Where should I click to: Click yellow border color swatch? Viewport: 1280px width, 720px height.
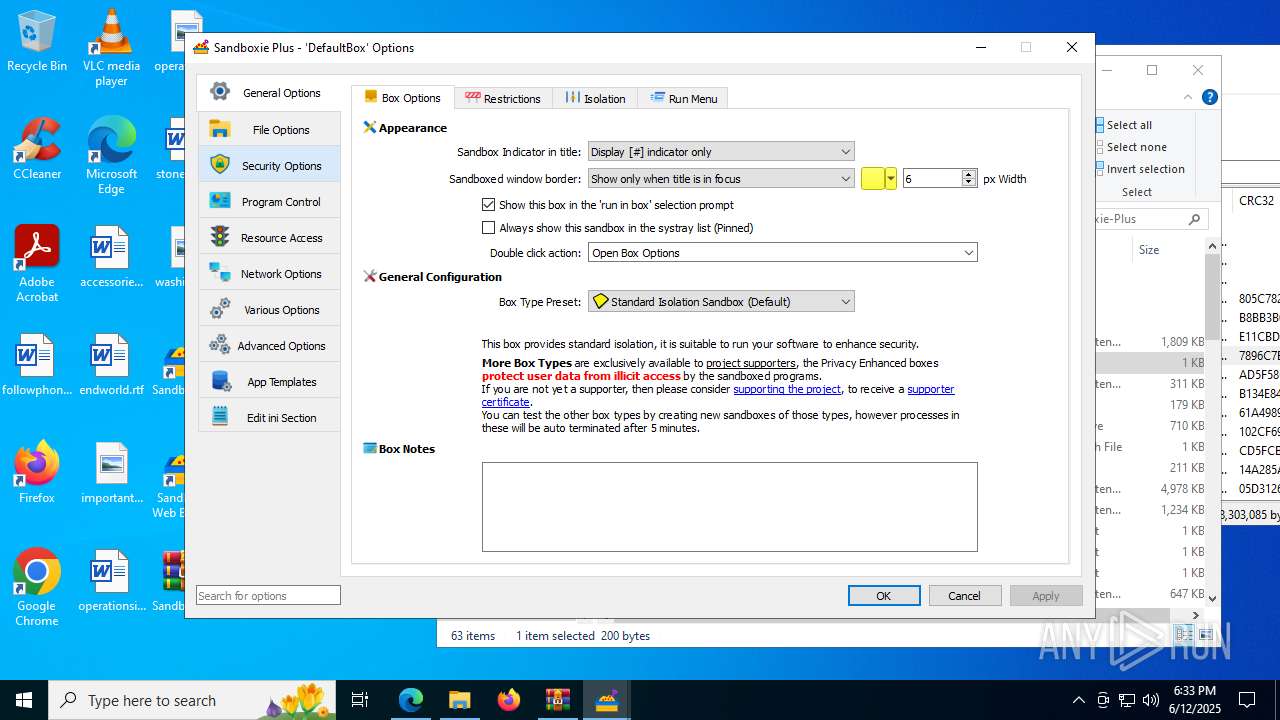click(873, 179)
